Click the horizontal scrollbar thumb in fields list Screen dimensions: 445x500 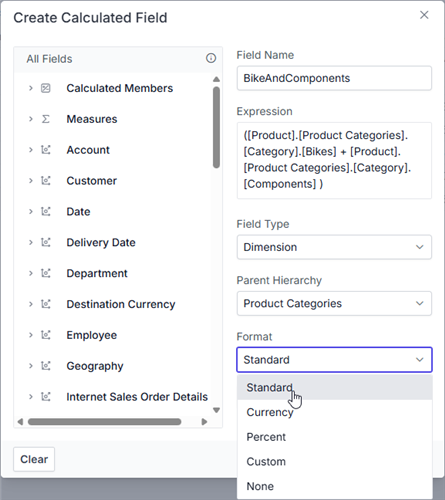(x=105, y=422)
